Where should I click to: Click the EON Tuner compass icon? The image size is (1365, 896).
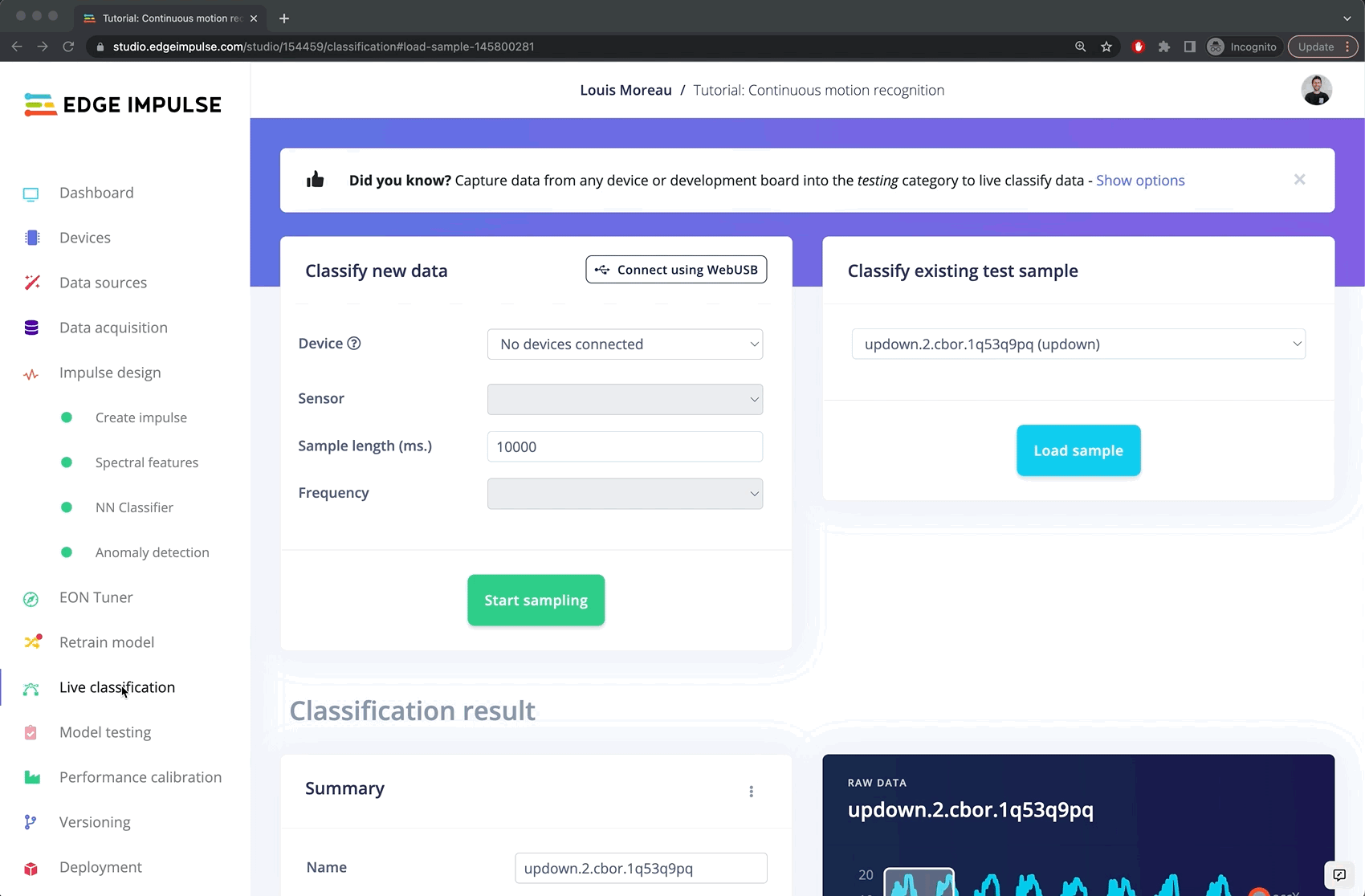pos(31,599)
